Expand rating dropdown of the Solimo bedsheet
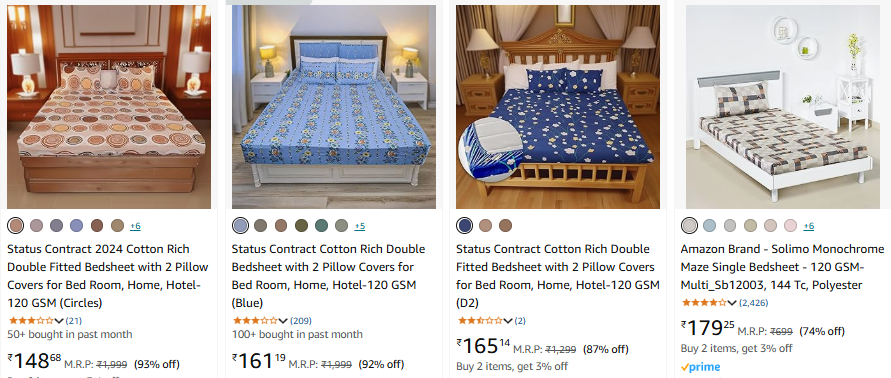891x378 pixels. pyautogui.click(x=732, y=303)
